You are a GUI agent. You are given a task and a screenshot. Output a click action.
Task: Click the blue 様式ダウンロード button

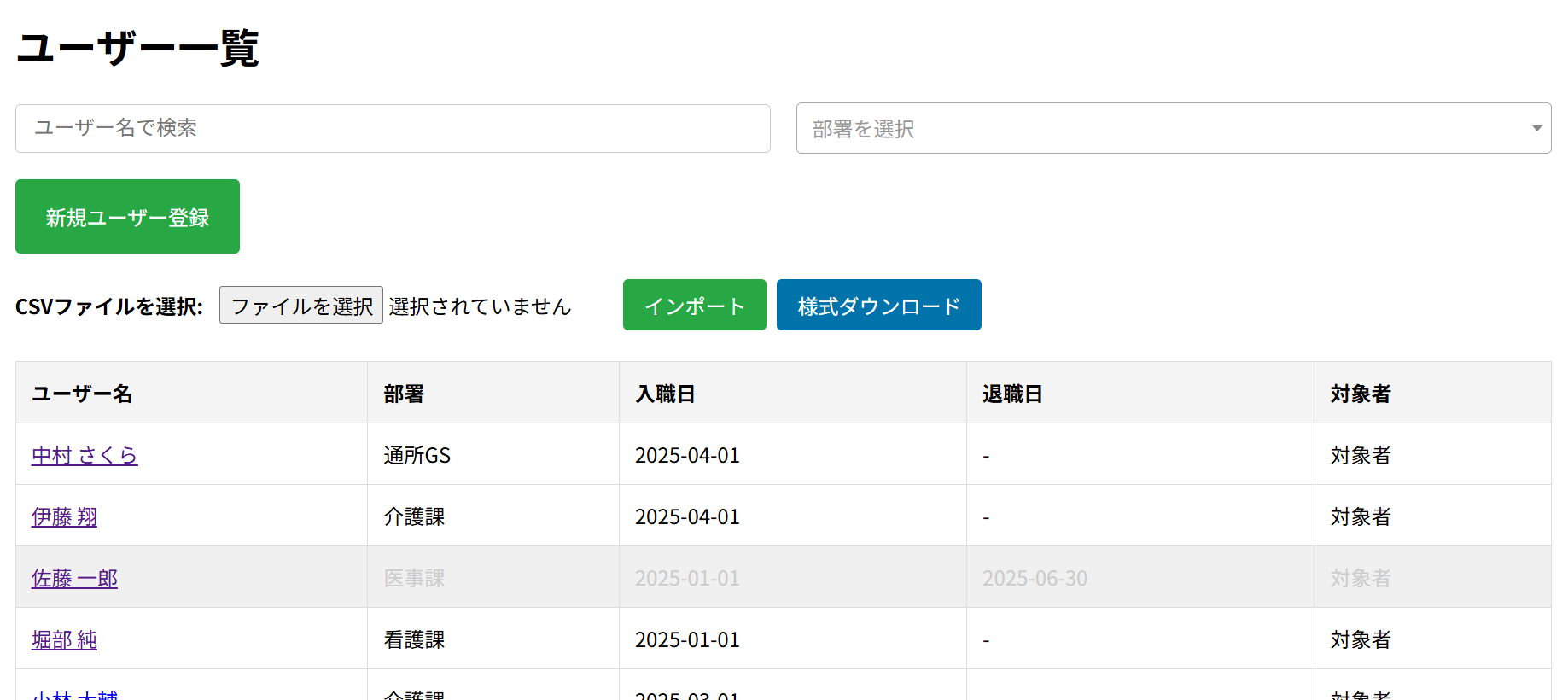pos(878,306)
